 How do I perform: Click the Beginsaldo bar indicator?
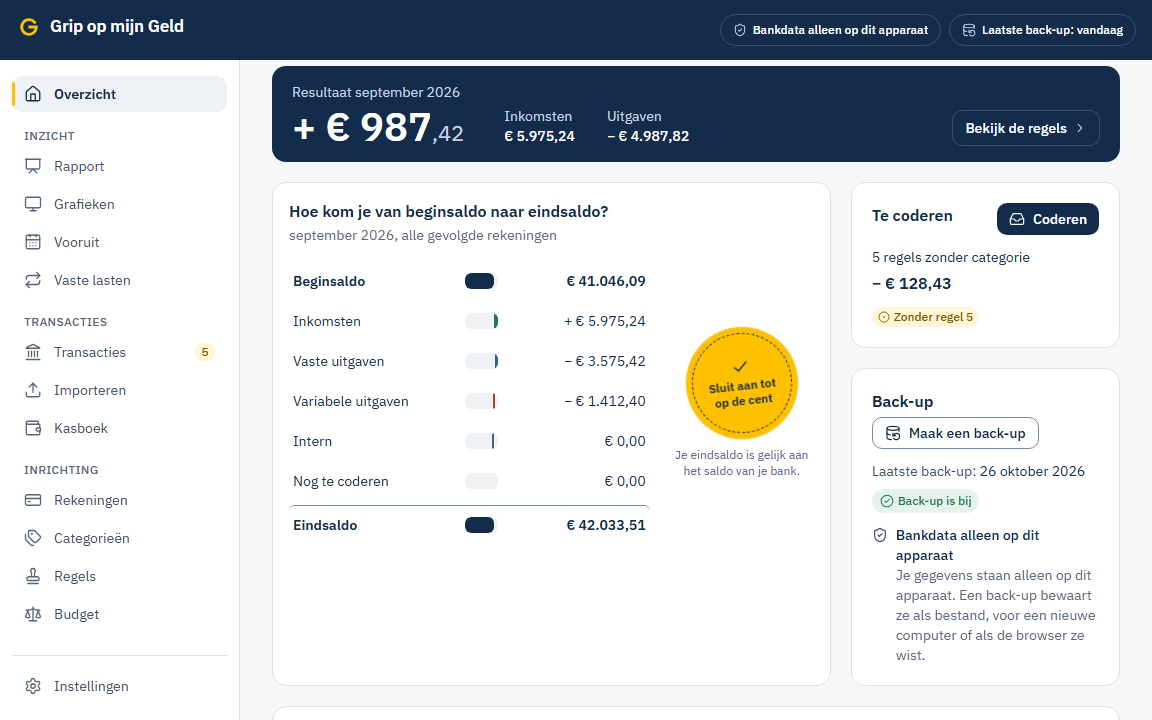click(481, 281)
